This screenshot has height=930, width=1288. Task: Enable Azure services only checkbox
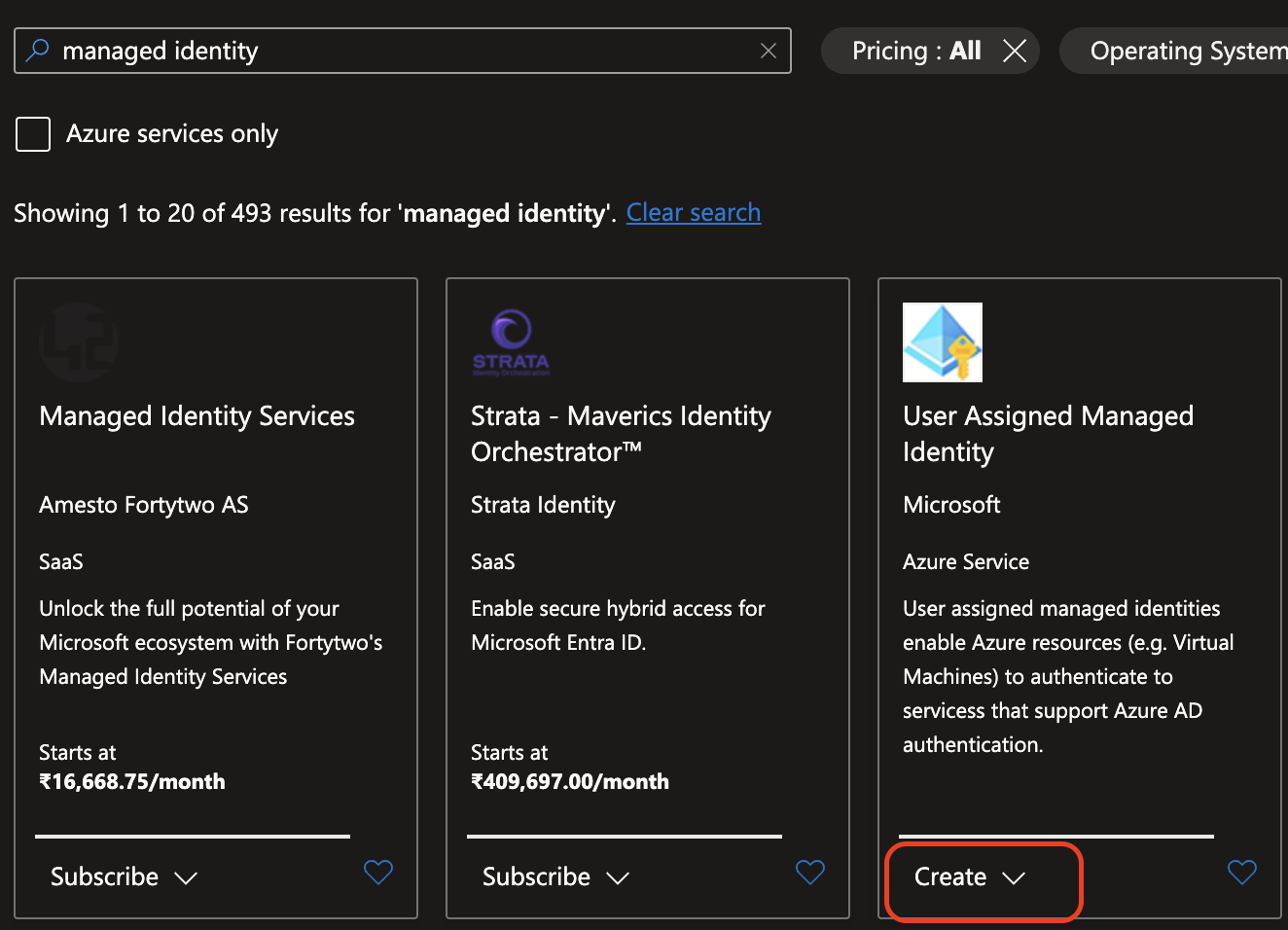click(x=33, y=133)
